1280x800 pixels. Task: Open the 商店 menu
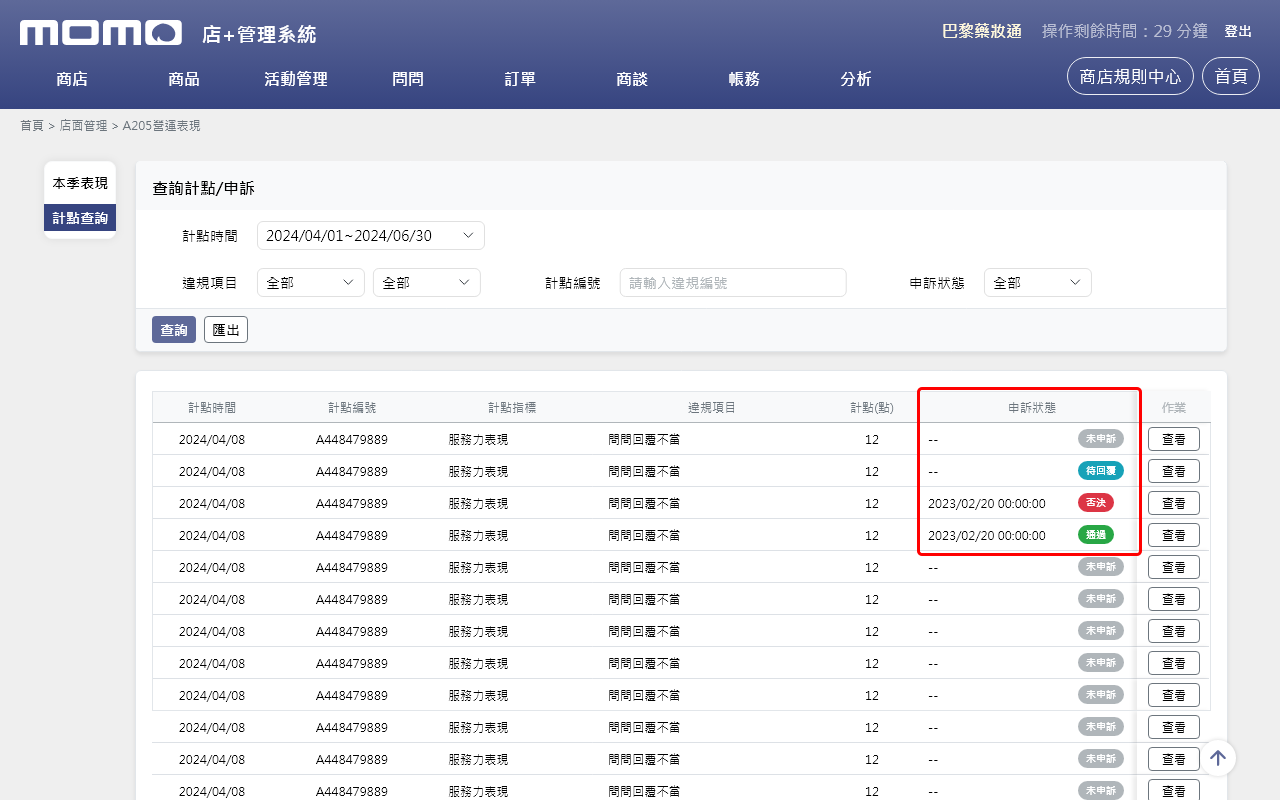(72, 79)
